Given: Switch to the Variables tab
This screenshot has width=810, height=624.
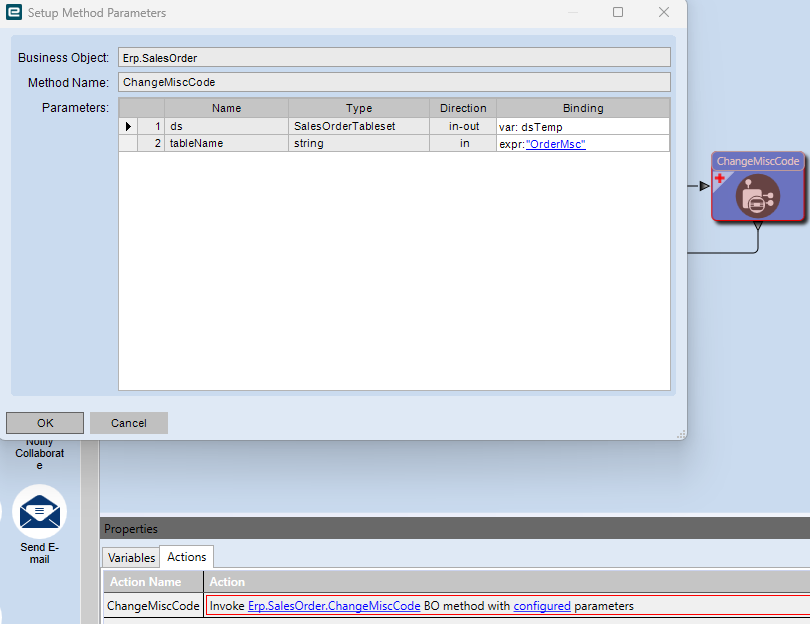Looking at the screenshot, I should coord(131,557).
